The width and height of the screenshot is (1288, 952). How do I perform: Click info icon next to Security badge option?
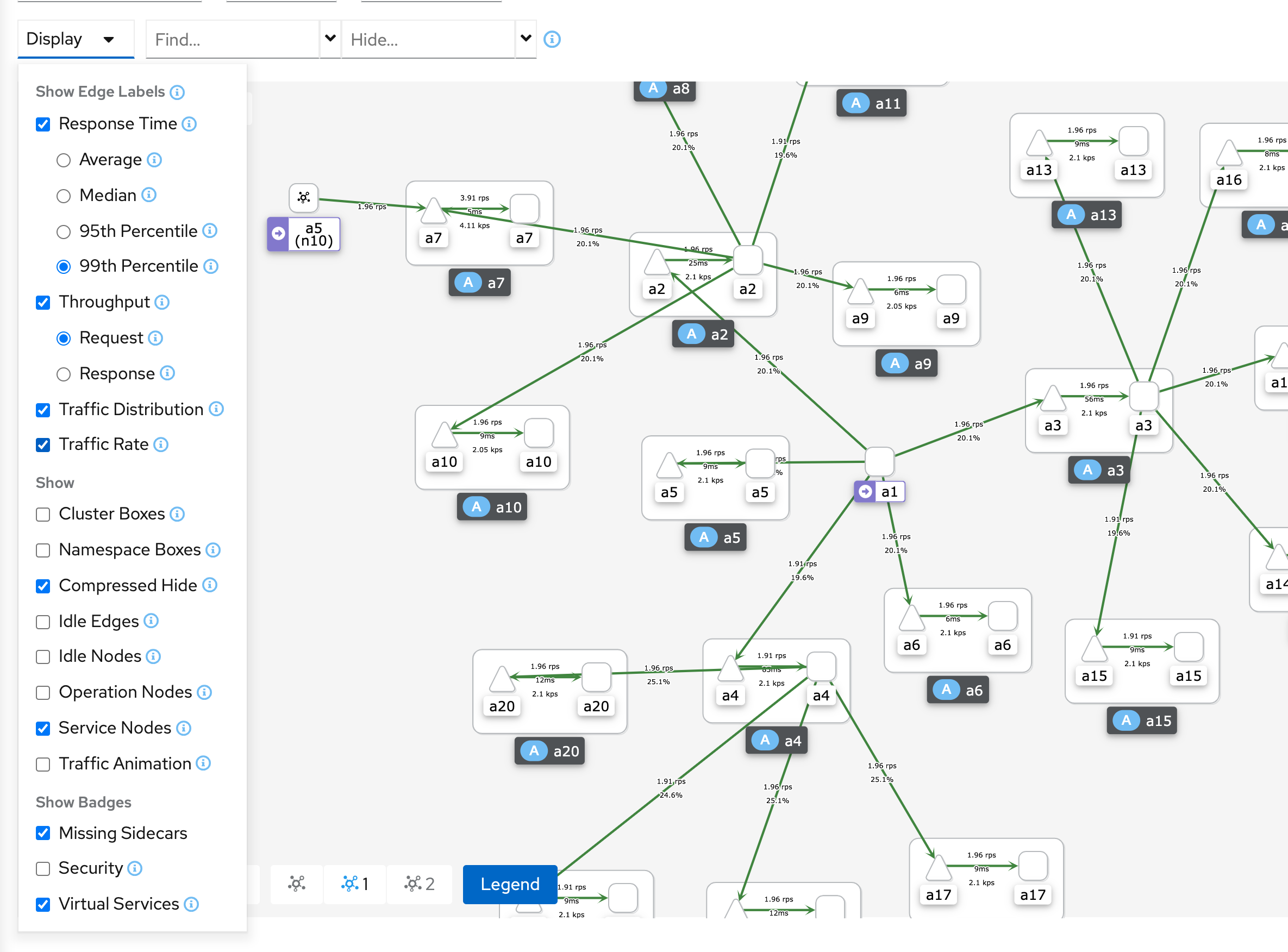point(135,868)
